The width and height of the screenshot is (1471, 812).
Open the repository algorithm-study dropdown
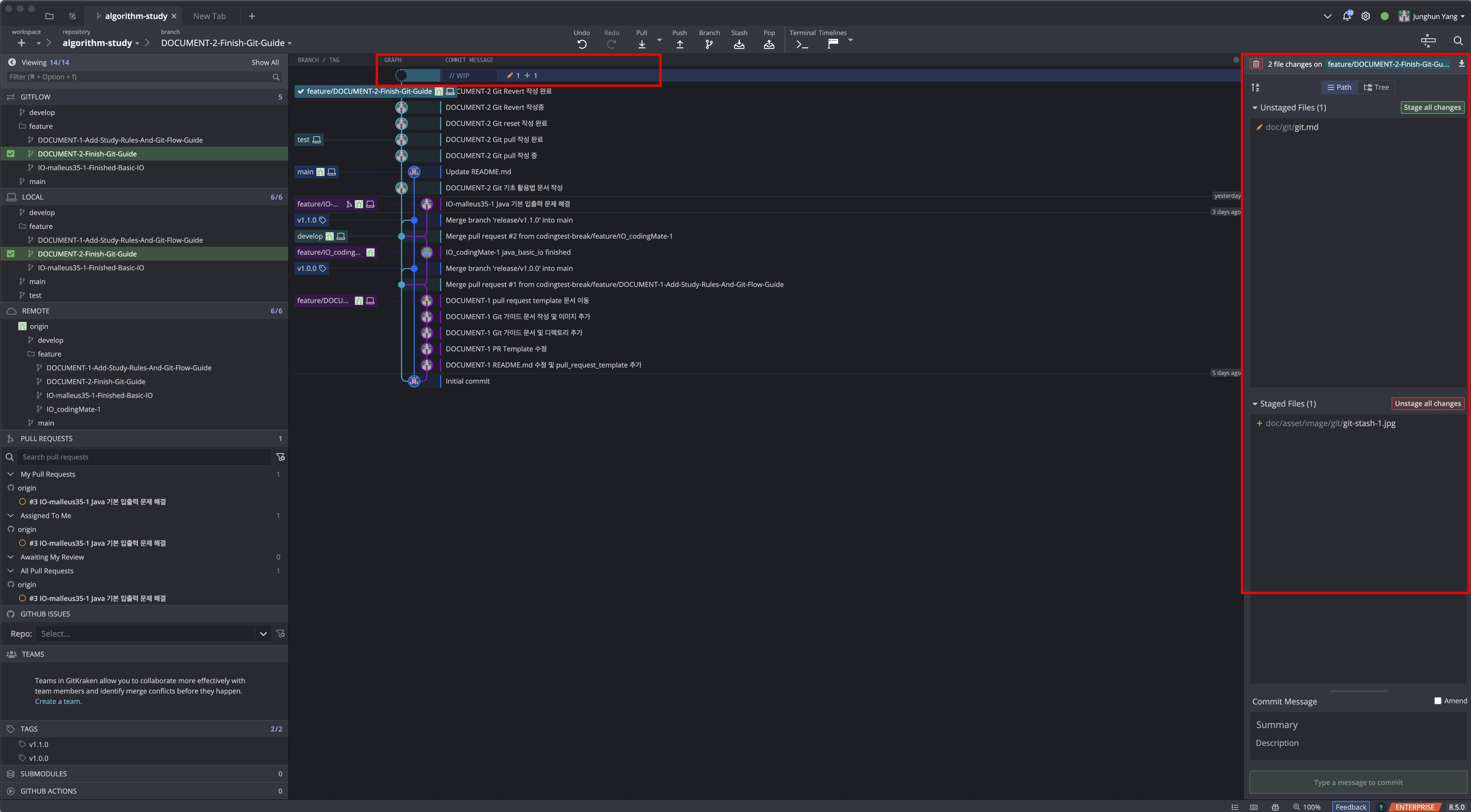click(100, 43)
